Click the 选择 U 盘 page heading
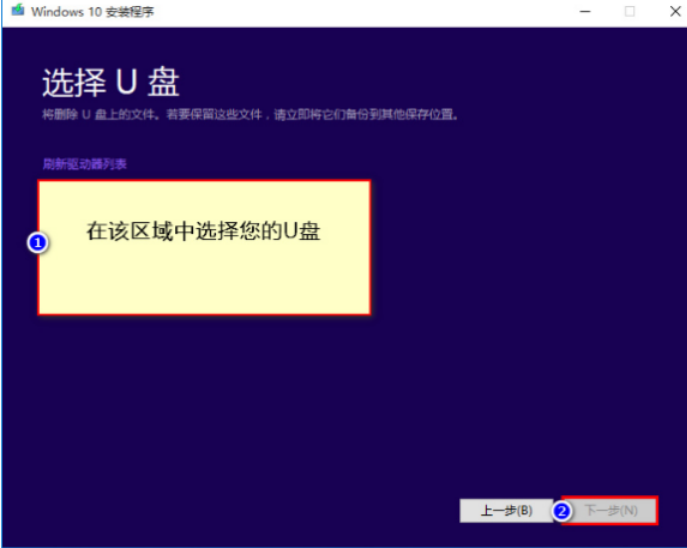 [110, 82]
